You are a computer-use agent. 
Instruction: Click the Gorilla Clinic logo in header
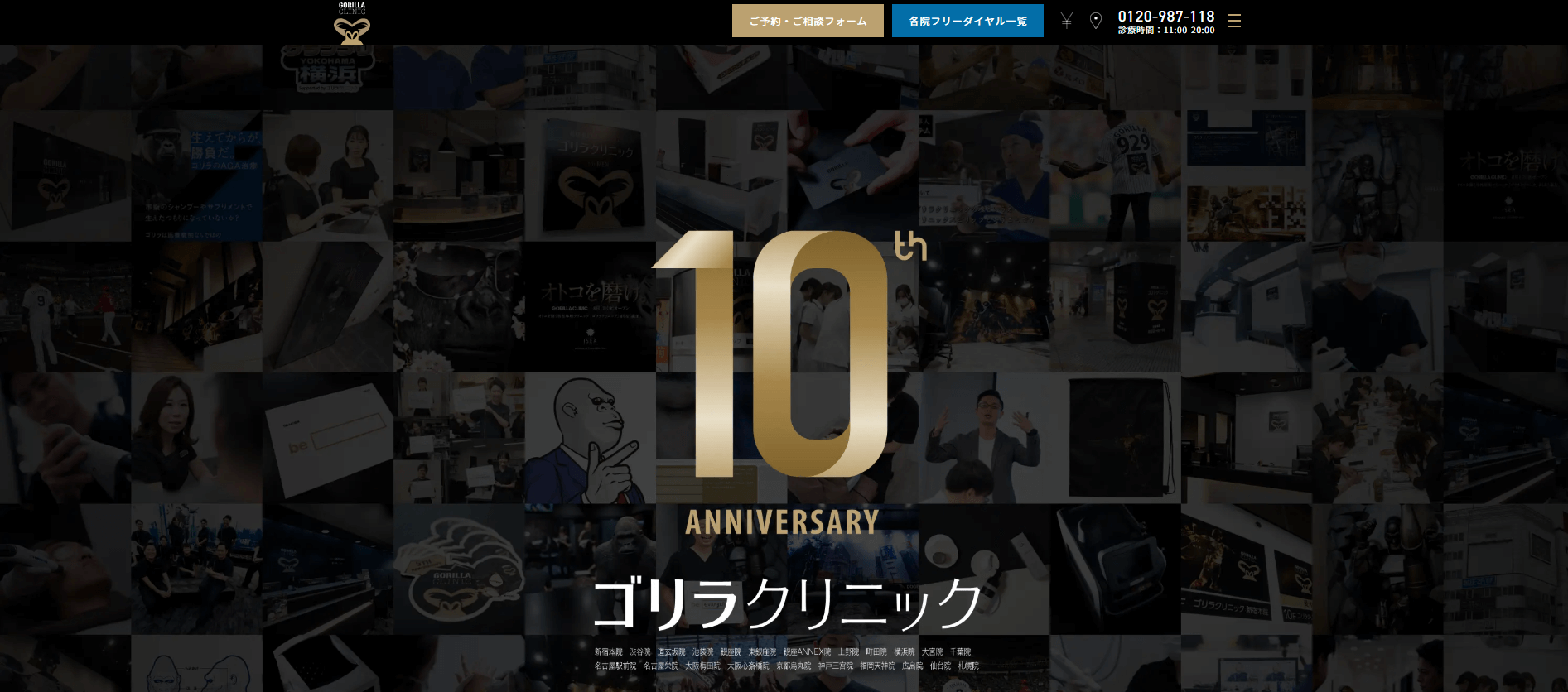tap(352, 23)
